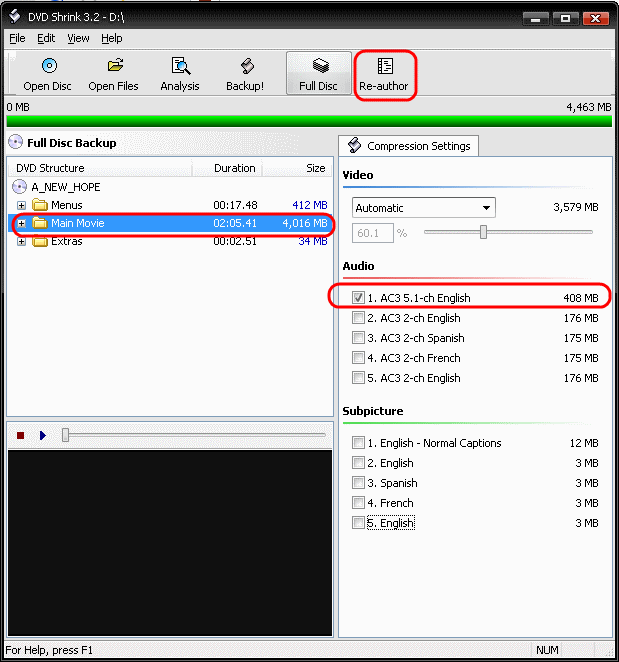
Task: Enable the Spanish subpicture stream
Action: [358, 483]
